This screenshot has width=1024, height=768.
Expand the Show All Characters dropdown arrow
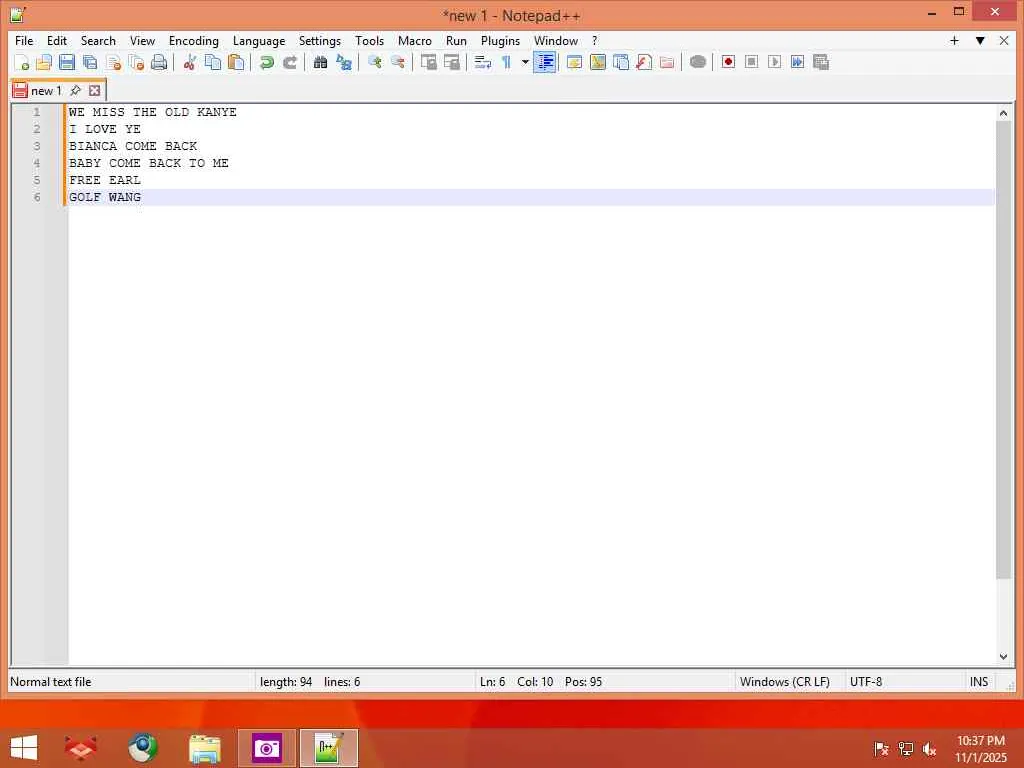pyautogui.click(x=524, y=62)
